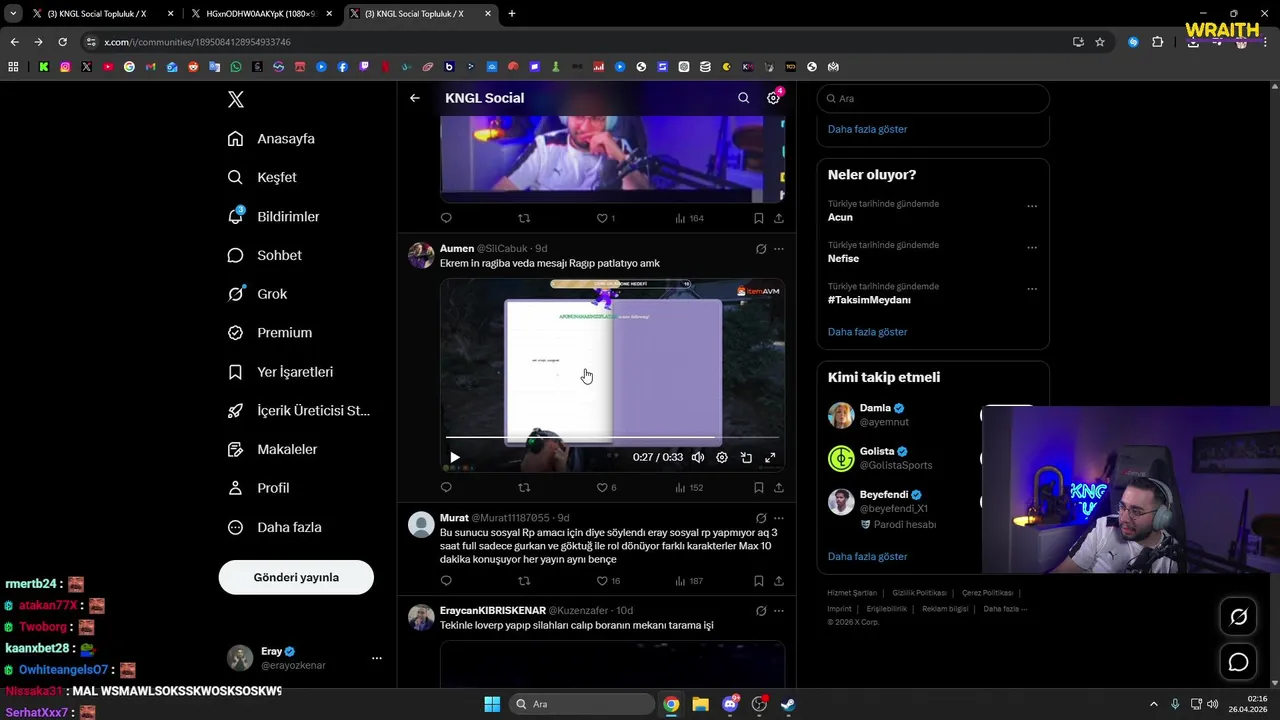This screenshot has width=1280, height=720.
Task: Reply to Aumen's post
Action: tap(446, 488)
